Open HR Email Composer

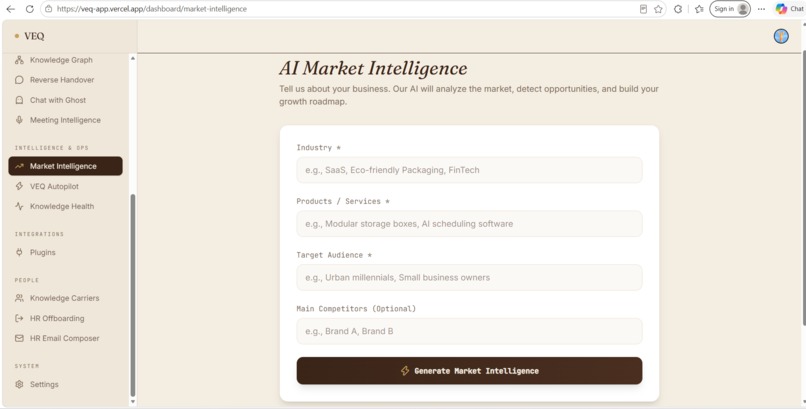click(64, 339)
